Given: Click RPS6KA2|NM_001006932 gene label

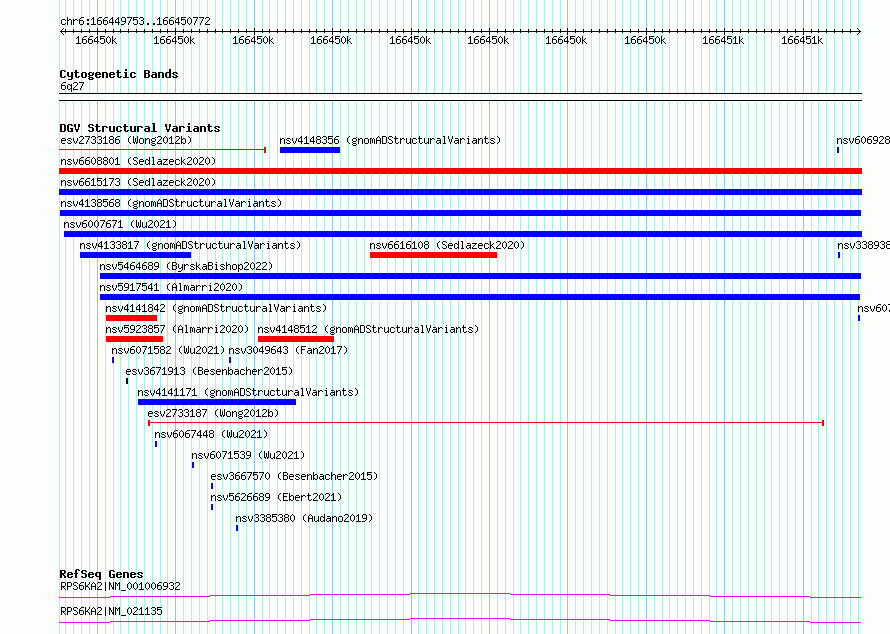Looking at the screenshot, I should pos(120,586).
